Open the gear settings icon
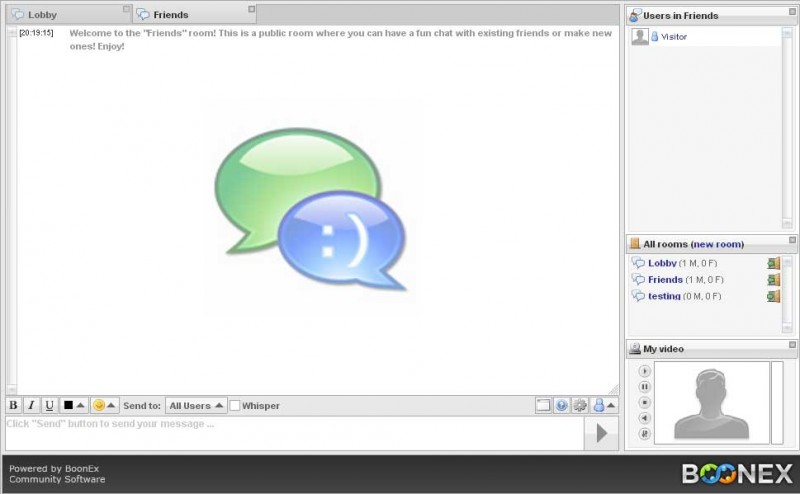 click(x=580, y=405)
